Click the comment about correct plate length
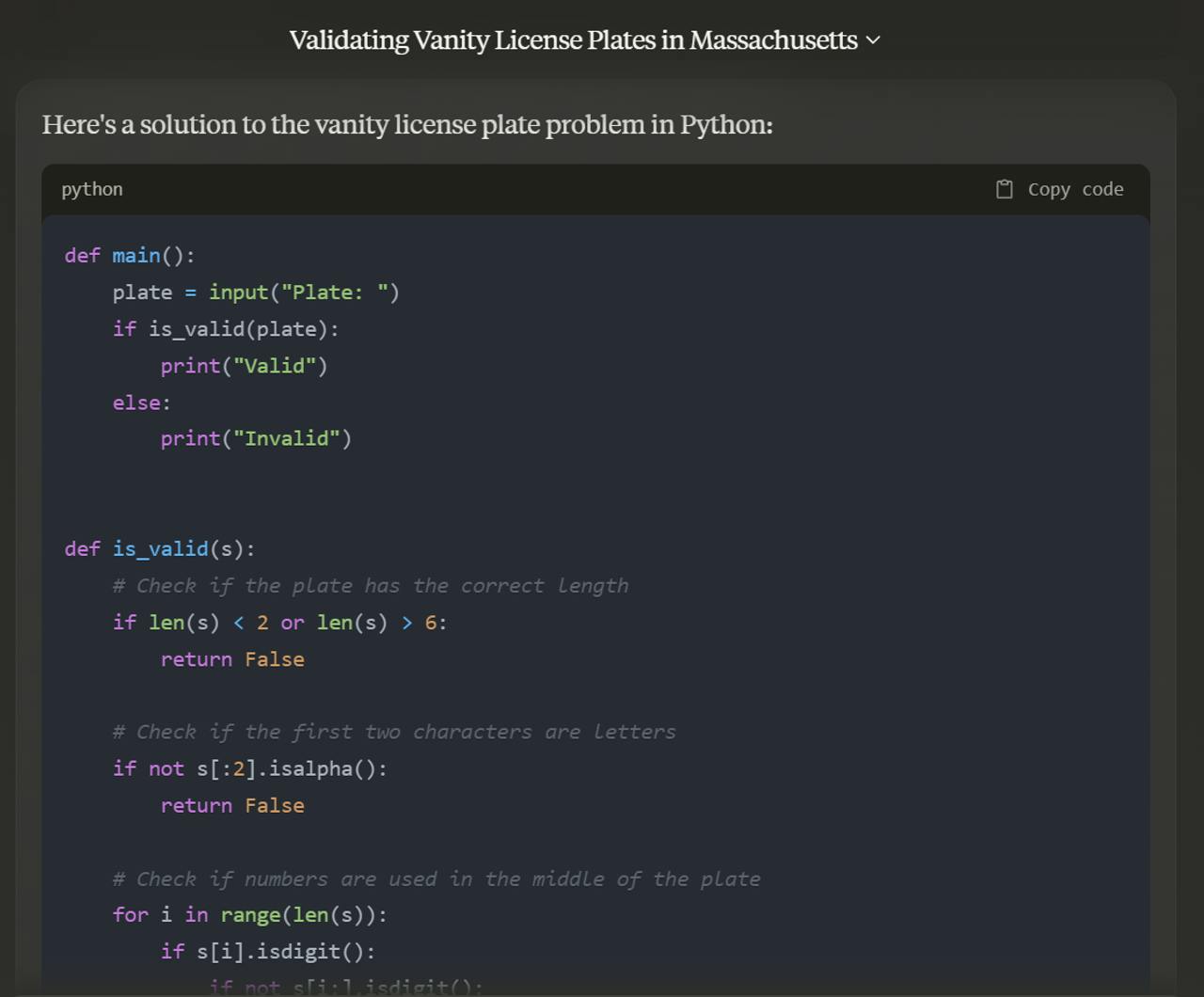The image size is (1204, 997). pos(371,585)
